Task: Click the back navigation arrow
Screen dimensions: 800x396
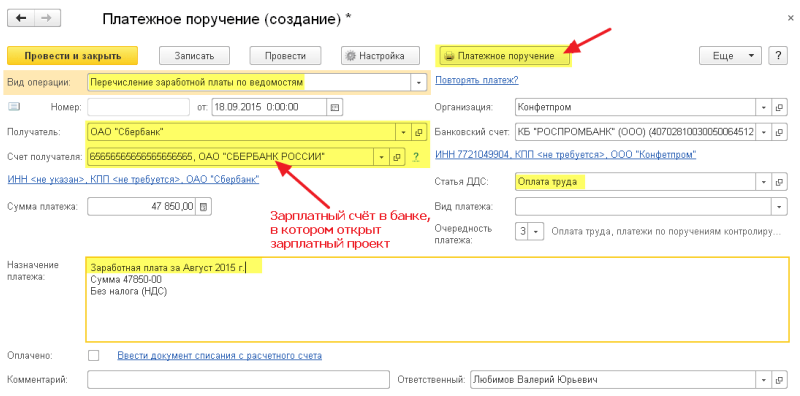Action: point(21,18)
